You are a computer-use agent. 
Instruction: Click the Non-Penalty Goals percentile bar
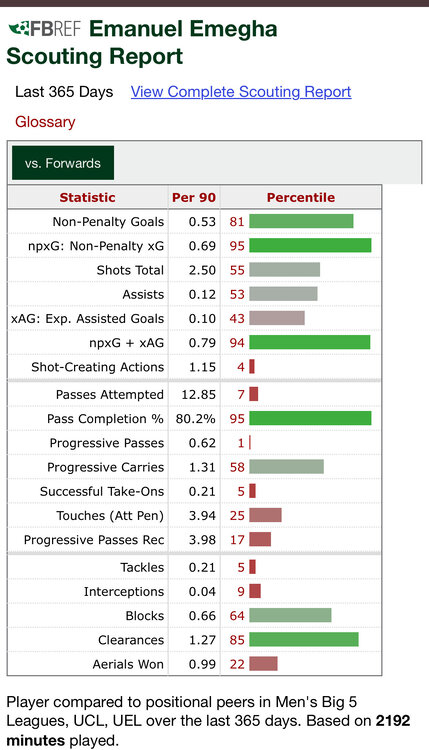click(301, 221)
